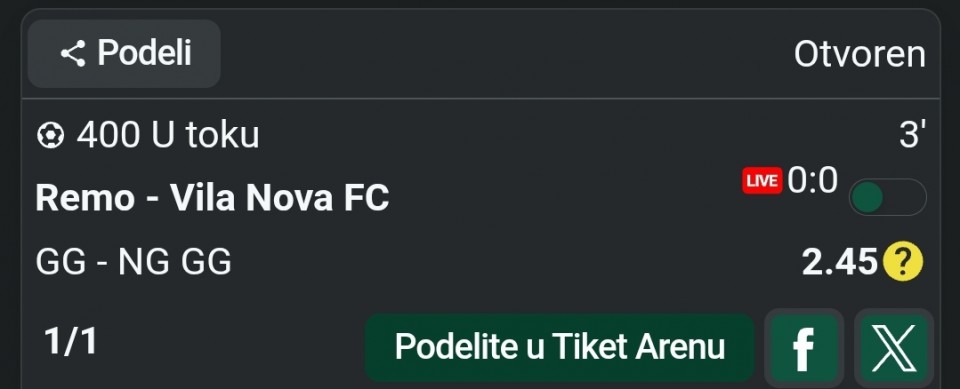Click the soccer ball icon

pos(50,135)
